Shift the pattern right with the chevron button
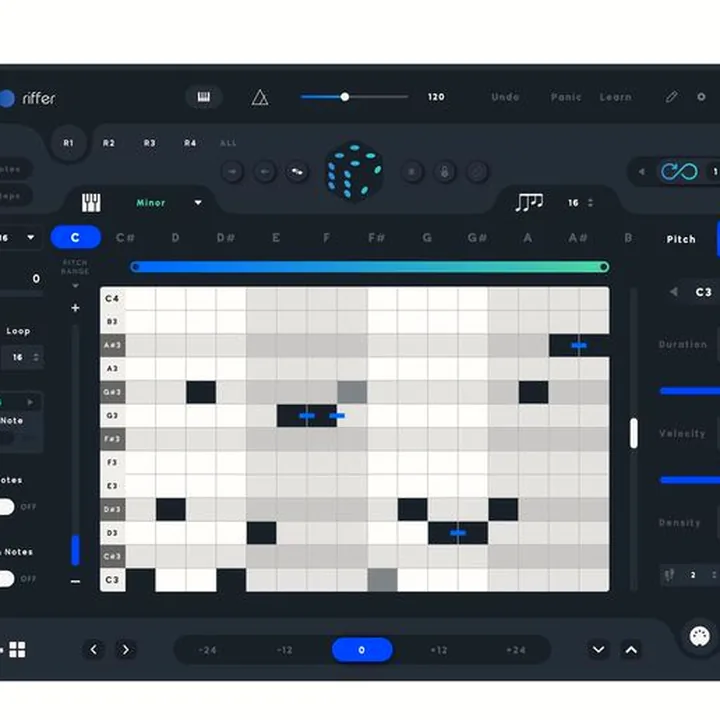 (x=125, y=649)
